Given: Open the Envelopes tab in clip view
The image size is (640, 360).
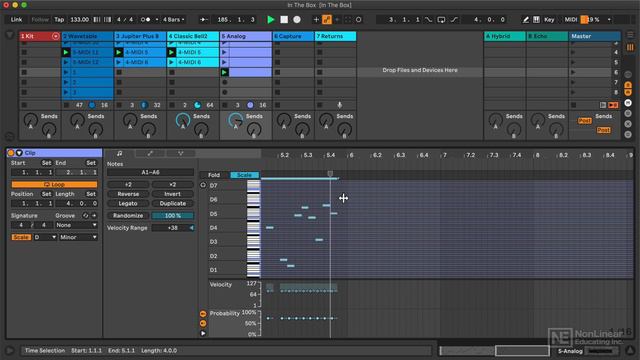Looking at the screenshot, I should pyautogui.click(x=150, y=153).
